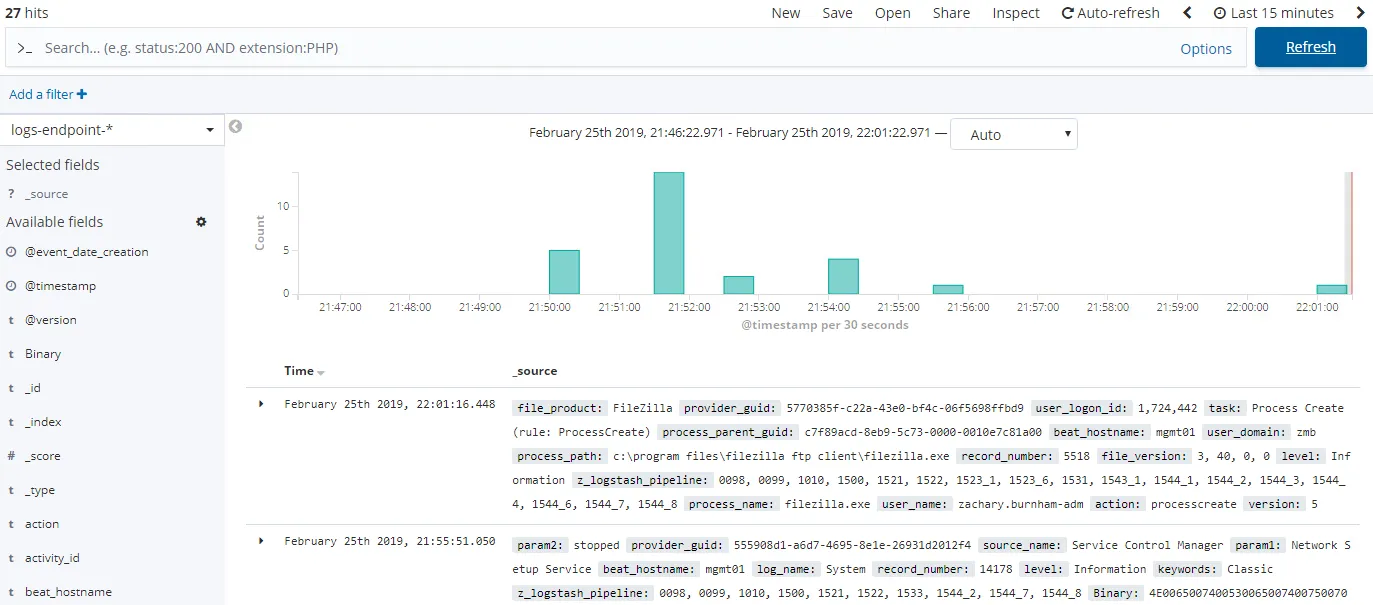This screenshot has width=1373, height=605.
Task: Click the clock icon beside @timestamp
Action: point(11,286)
